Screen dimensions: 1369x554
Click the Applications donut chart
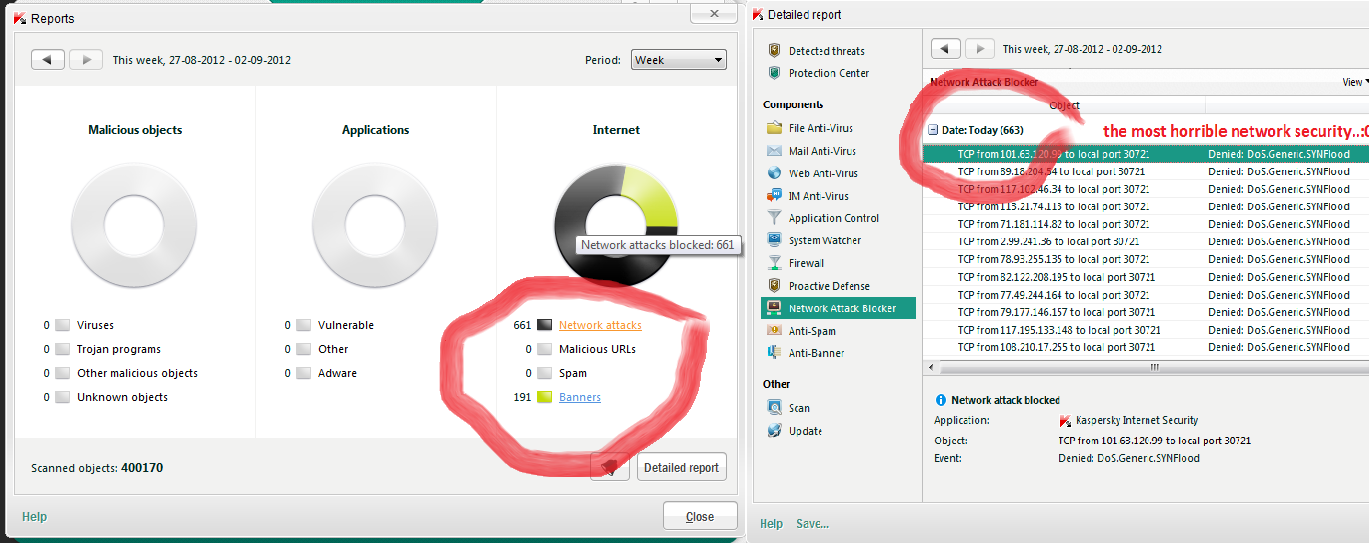pyautogui.click(x=375, y=224)
